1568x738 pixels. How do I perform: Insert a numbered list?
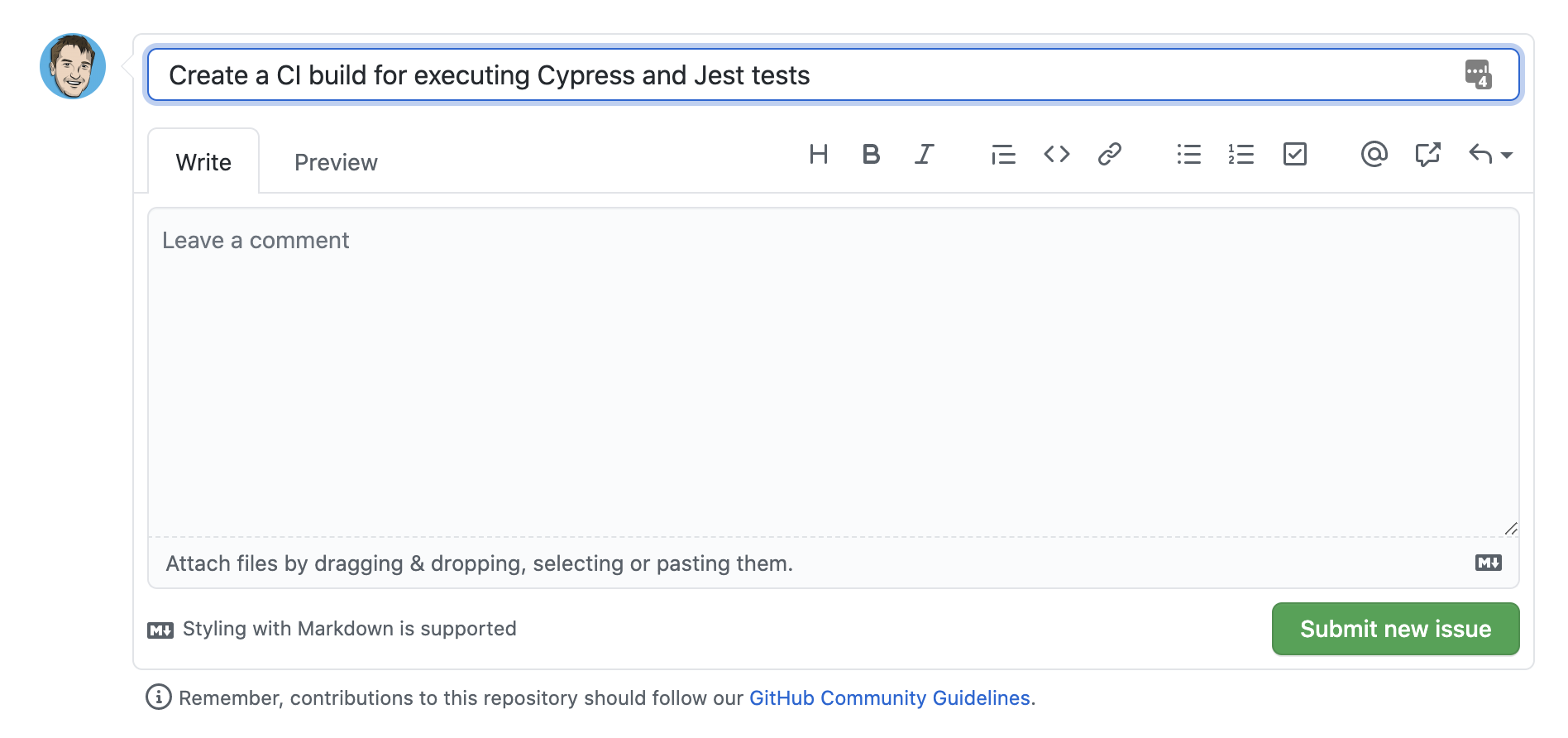click(x=1241, y=154)
